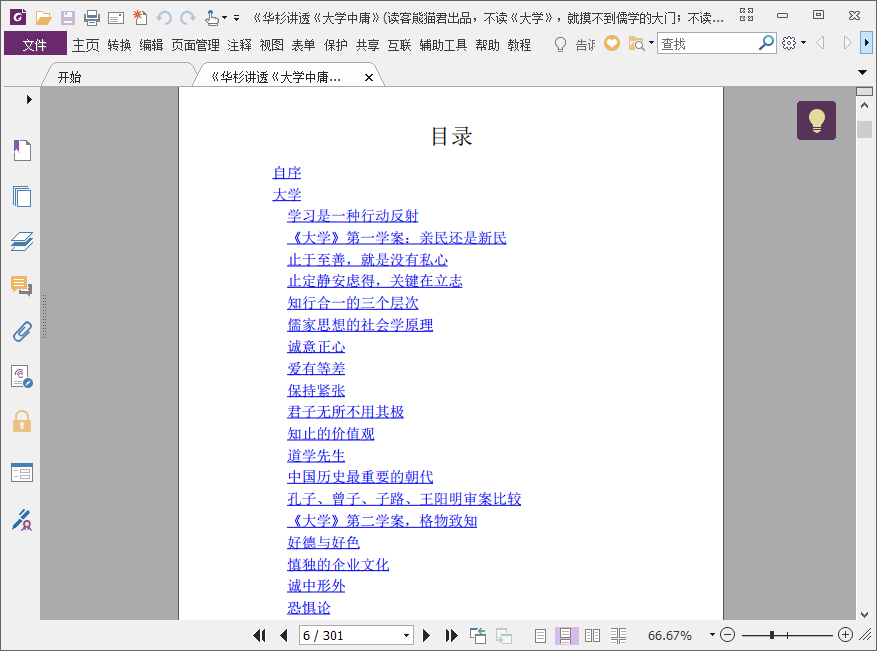The height and width of the screenshot is (651, 877).
Task: Click the previous view arrow in status bar
Action: point(478,635)
